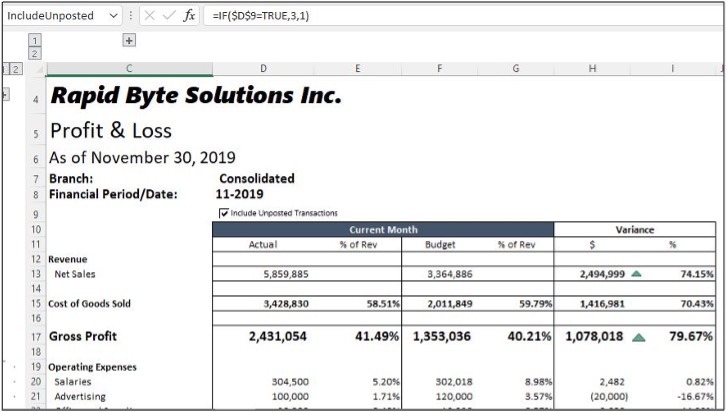Image resolution: width=726 pixels, height=412 pixels.
Task: Select Net Sales actual 5,859,885
Action: click(286, 274)
